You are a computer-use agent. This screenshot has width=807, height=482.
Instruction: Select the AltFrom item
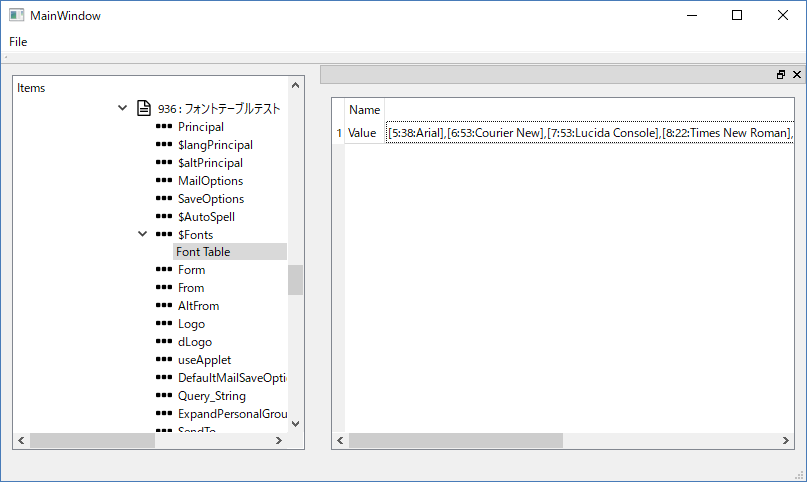point(198,306)
